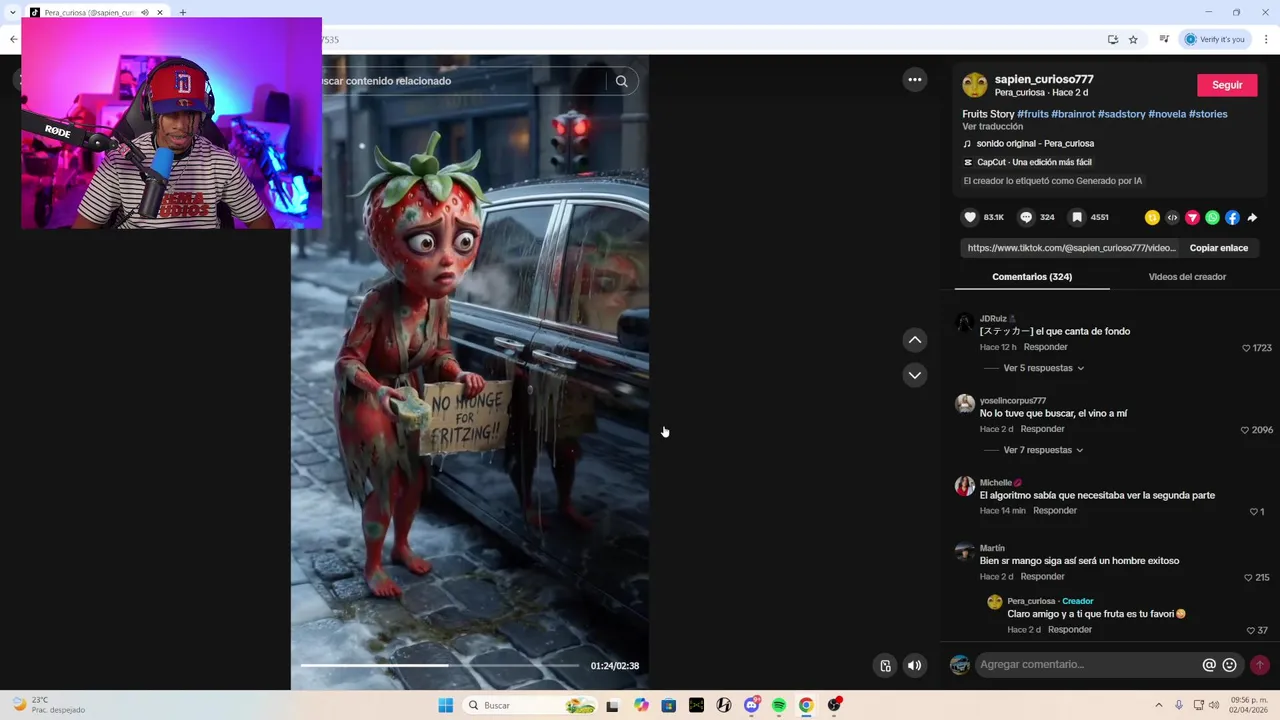Open the #stories hashtag

[1208, 114]
